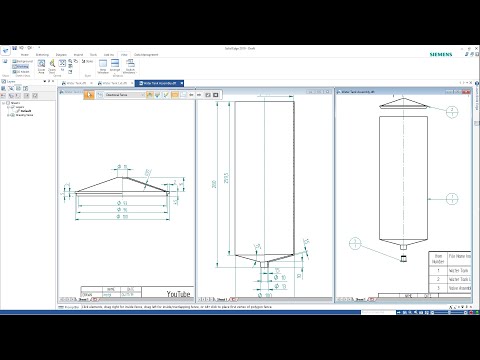Click the fourth Layers panel toolbar icon

[26, 88]
